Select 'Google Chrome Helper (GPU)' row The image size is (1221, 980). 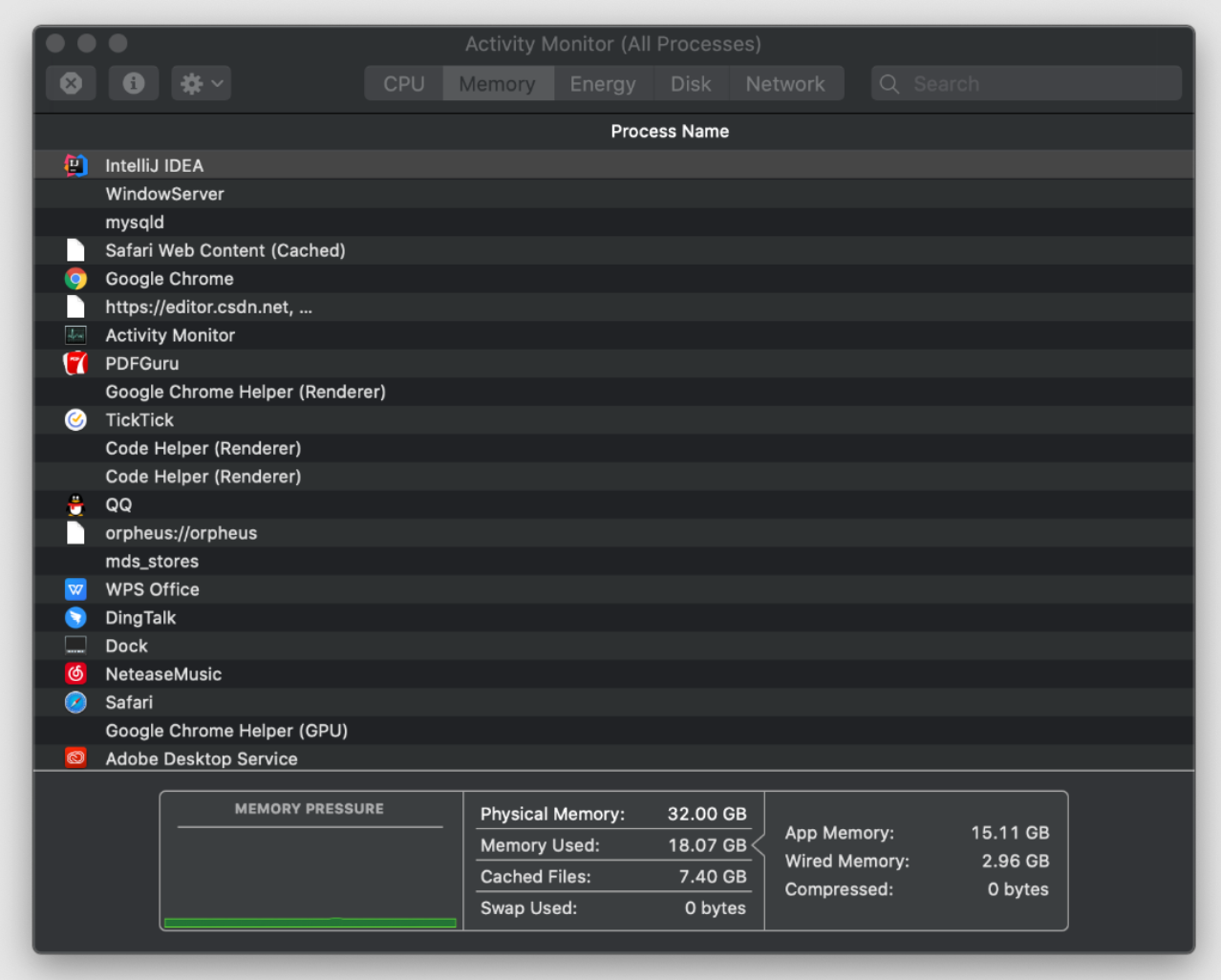614,731
